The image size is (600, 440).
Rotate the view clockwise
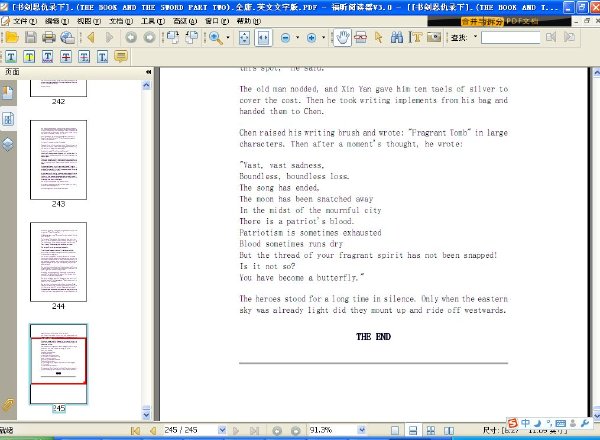[x=173, y=37]
